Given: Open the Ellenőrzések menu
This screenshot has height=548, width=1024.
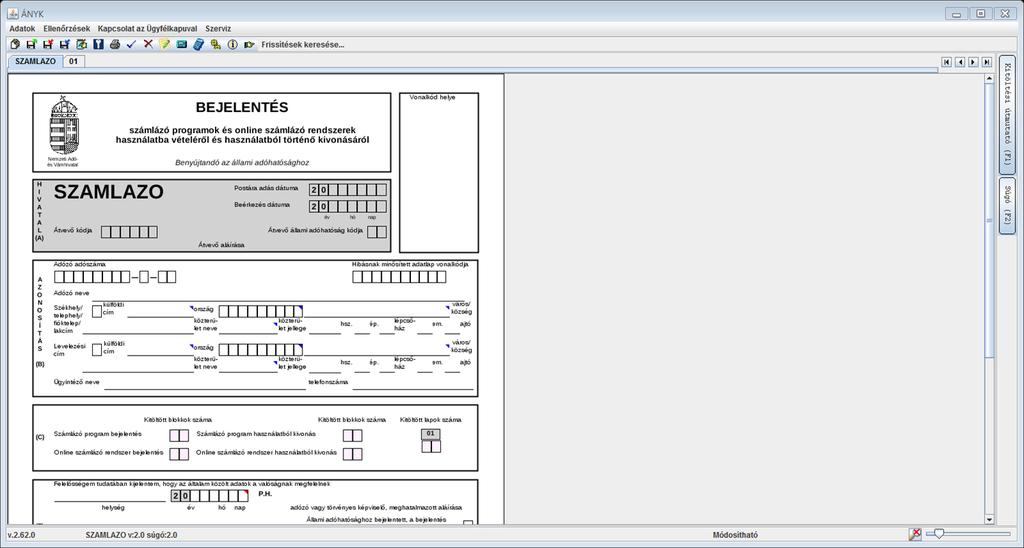Looking at the screenshot, I should (67, 29).
